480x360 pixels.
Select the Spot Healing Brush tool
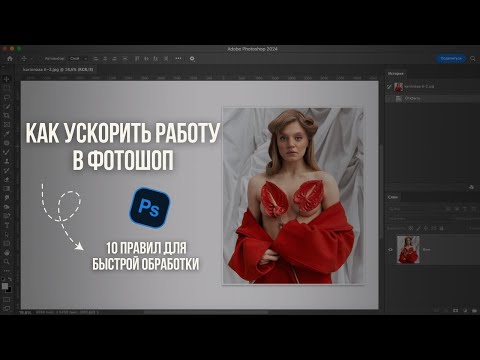[6, 143]
